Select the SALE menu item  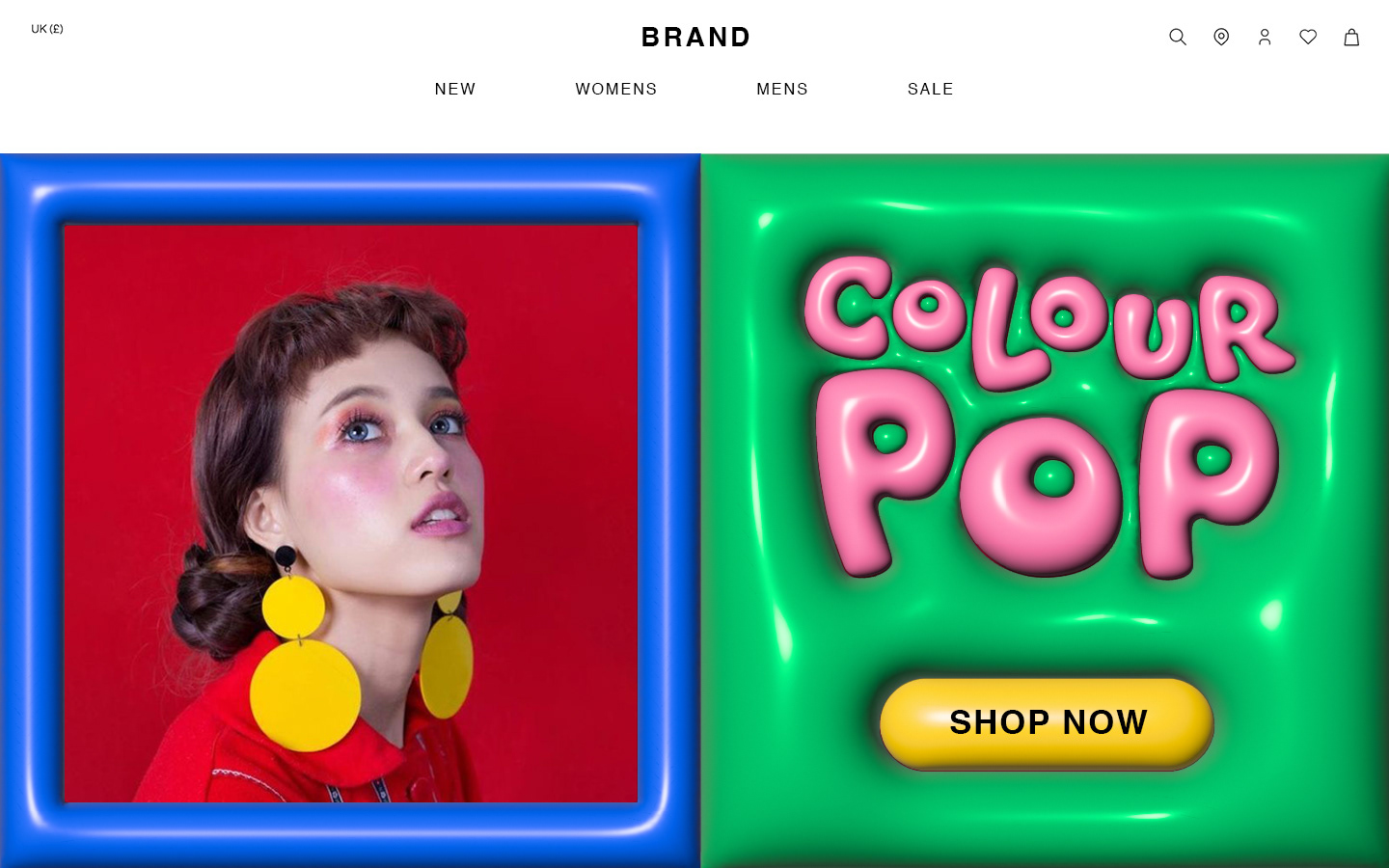click(931, 89)
